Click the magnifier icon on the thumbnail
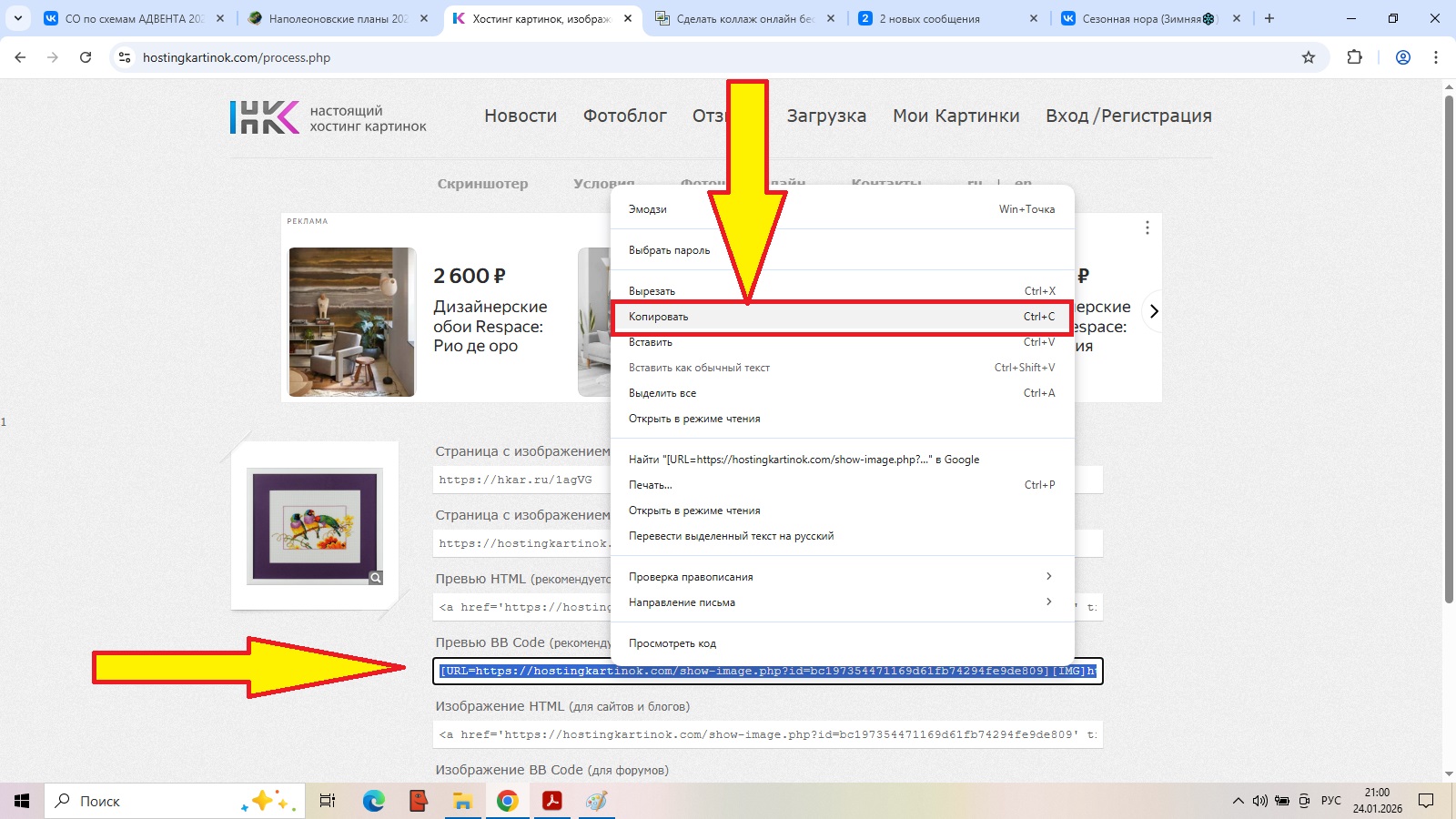The width and height of the screenshot is (1456, 819). (x=376, y=578)
